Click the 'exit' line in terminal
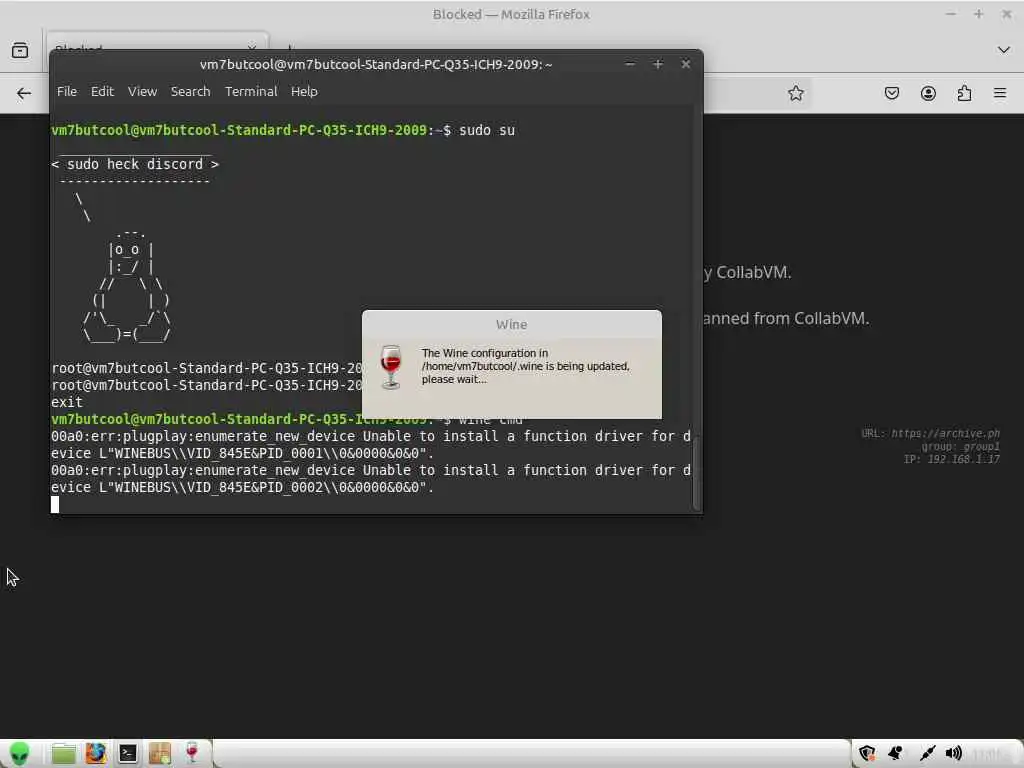The width and height of the screenshot is (1024, 768). click(x=67, y=402)
